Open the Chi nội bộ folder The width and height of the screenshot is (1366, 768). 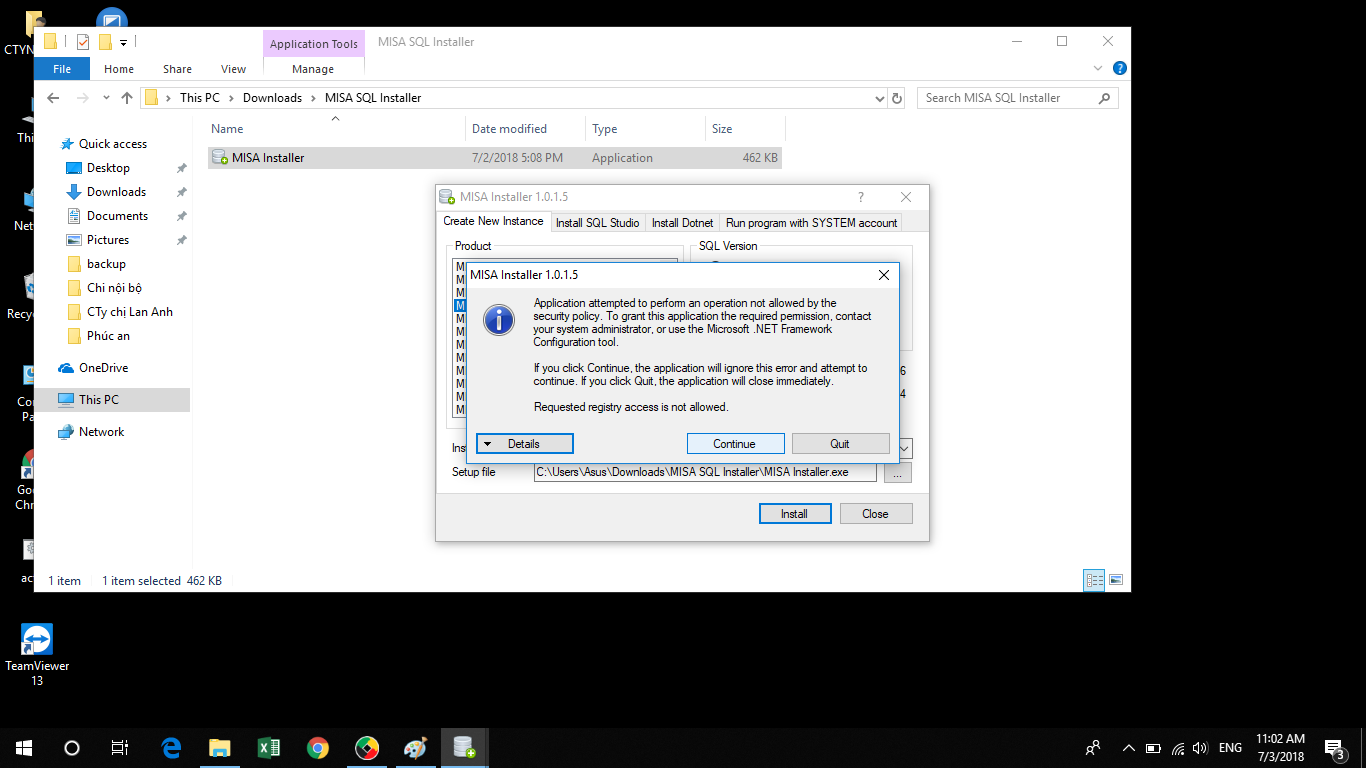(x=114, y=288)
